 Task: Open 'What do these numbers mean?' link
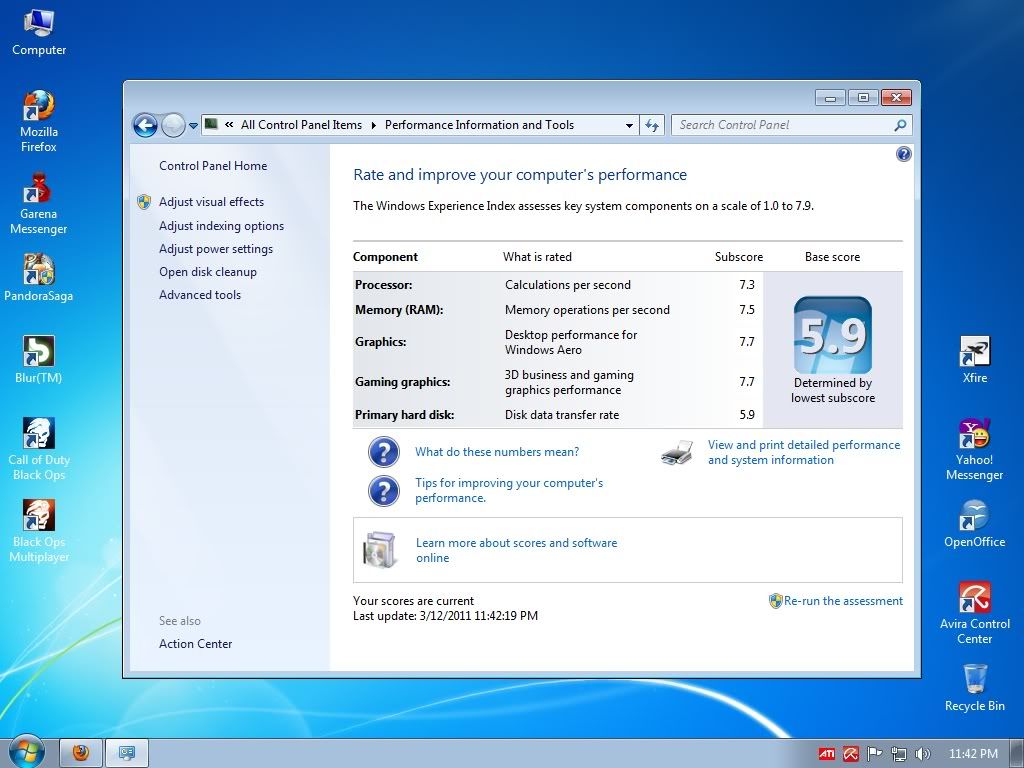click(x=497, y=452)
